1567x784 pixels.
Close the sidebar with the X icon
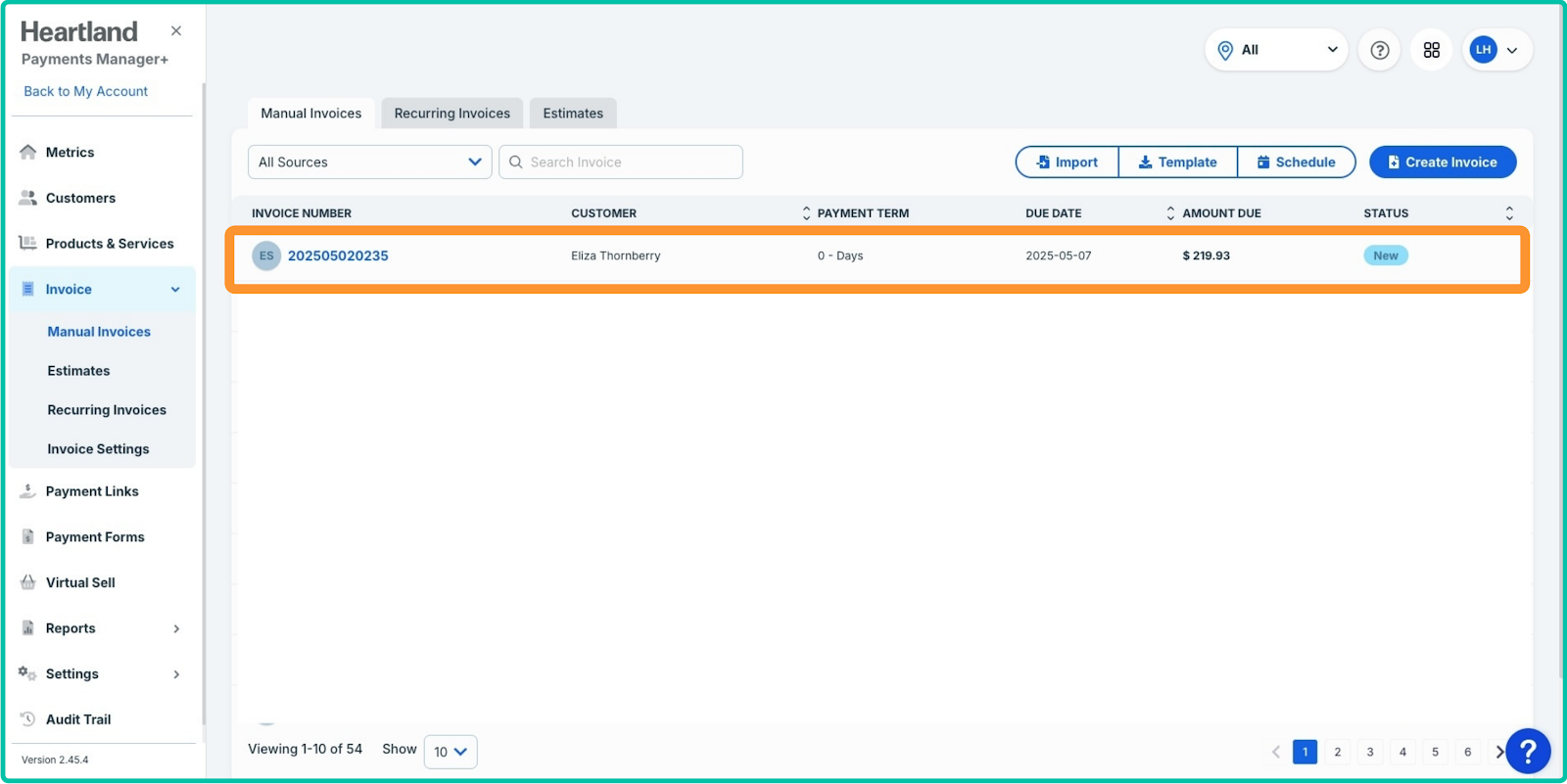176,31
